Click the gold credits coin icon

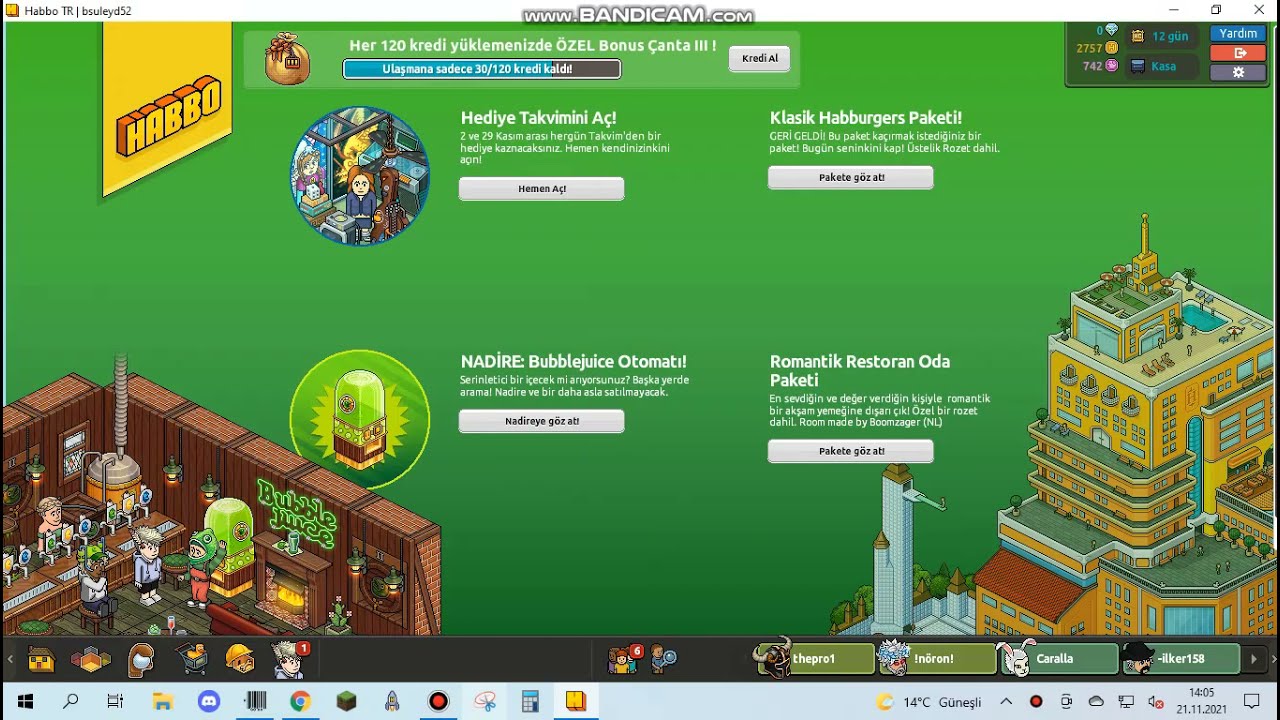pyautogui.click(x=1111, y=48)
